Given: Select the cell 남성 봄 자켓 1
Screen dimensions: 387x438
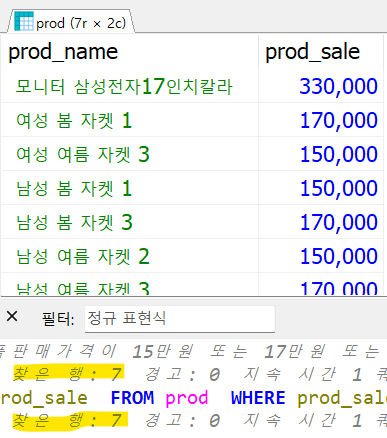Looking at the screenshot, I should (130, 188).
